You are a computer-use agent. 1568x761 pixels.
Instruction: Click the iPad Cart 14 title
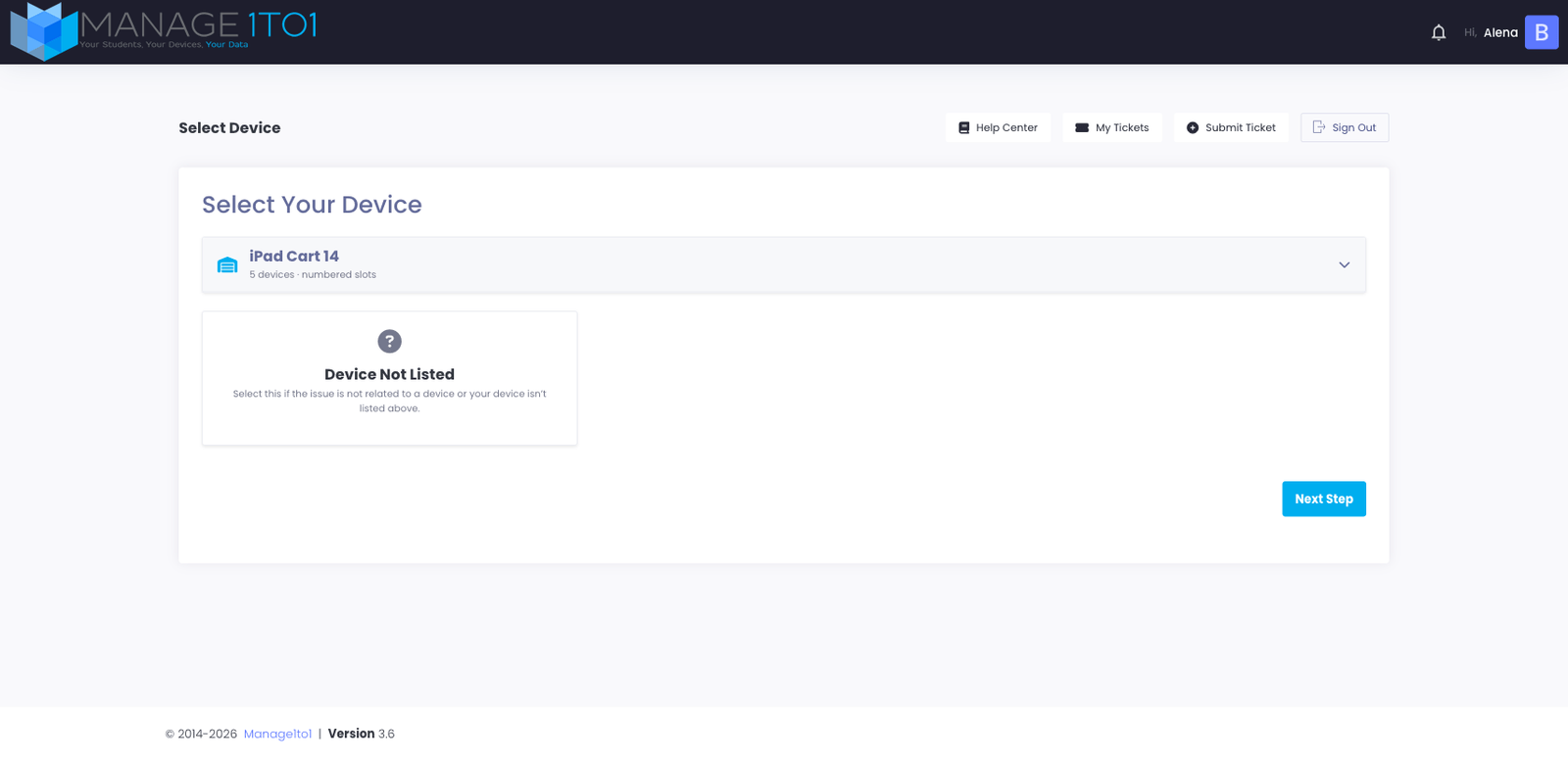pos(294,256)
